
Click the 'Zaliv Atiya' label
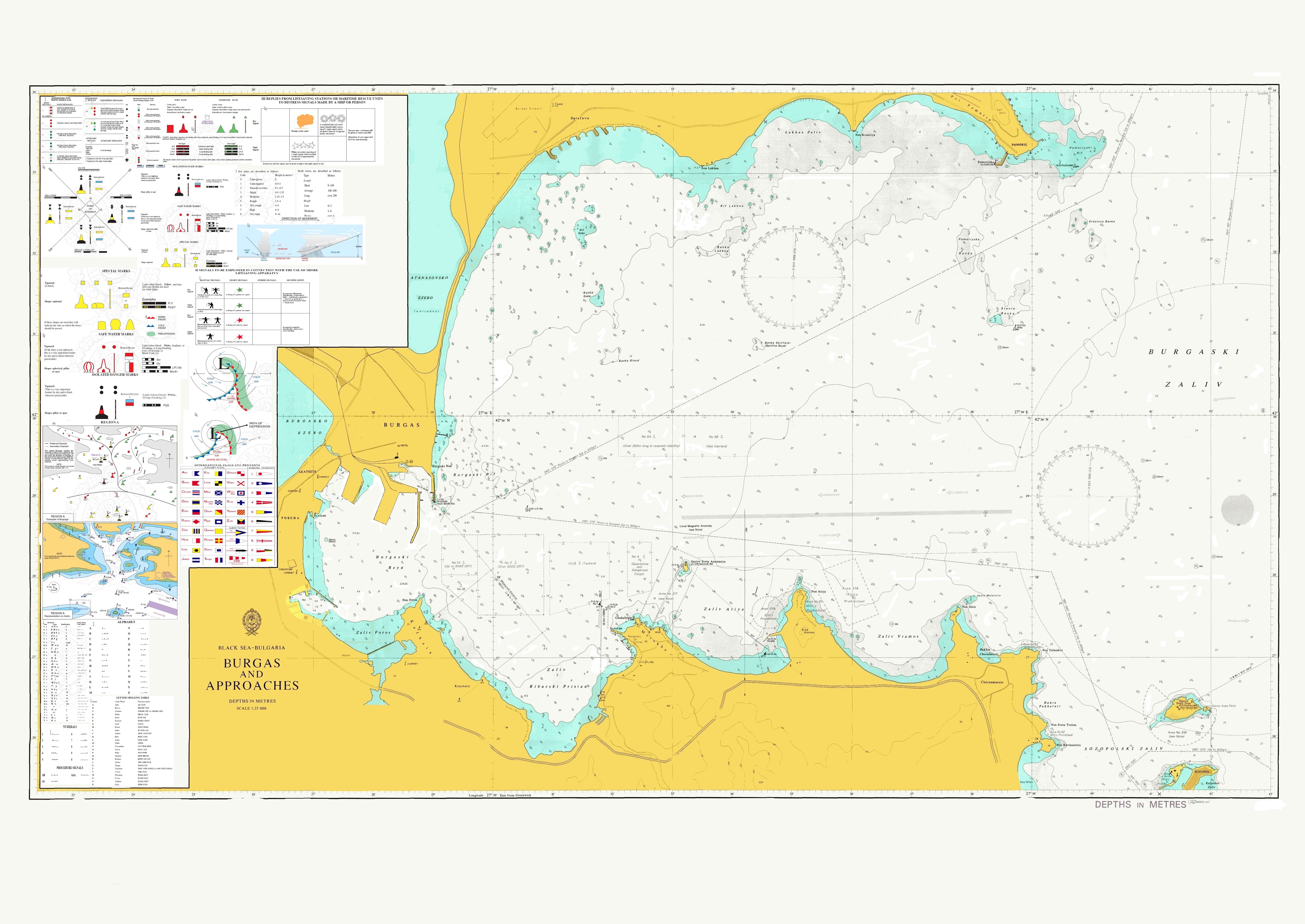click(x=724, y=609)
